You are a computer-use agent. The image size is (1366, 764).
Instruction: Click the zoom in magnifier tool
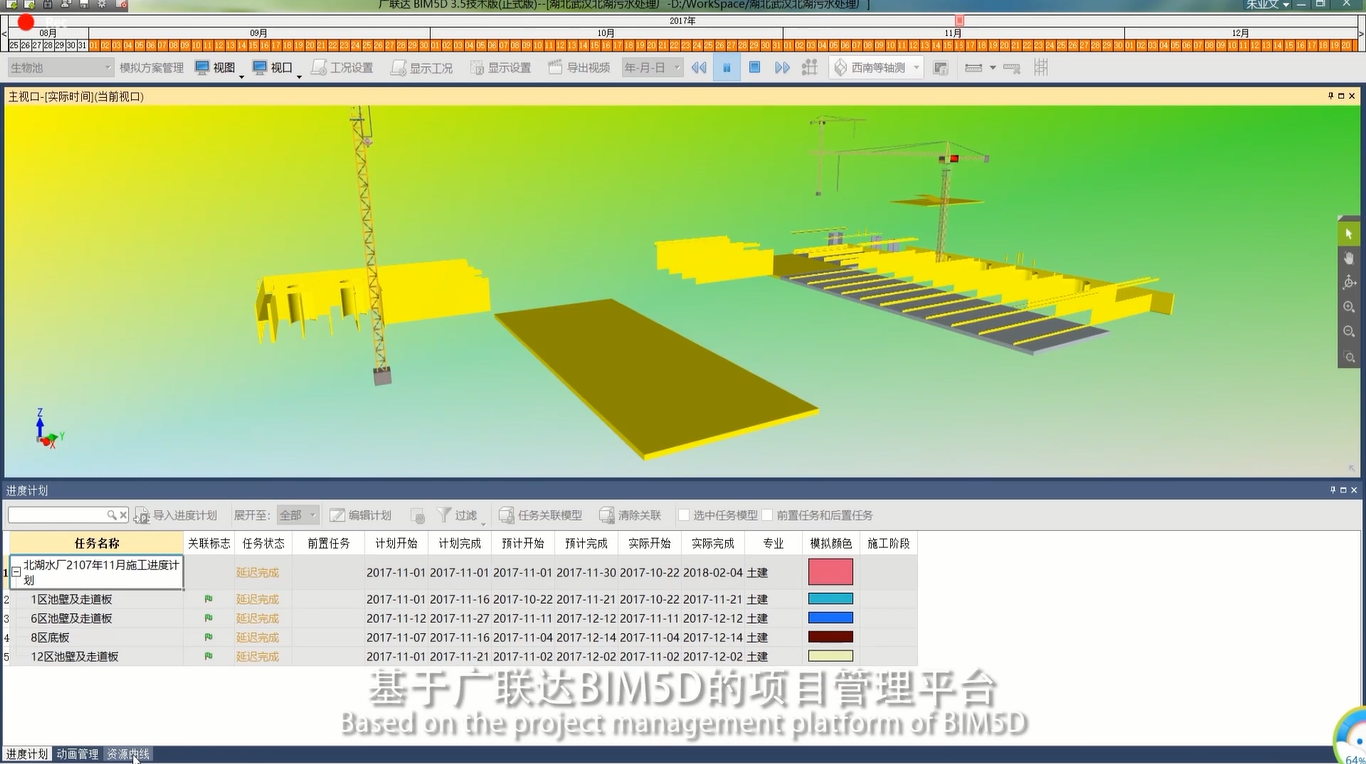[x=1349, y=307]
